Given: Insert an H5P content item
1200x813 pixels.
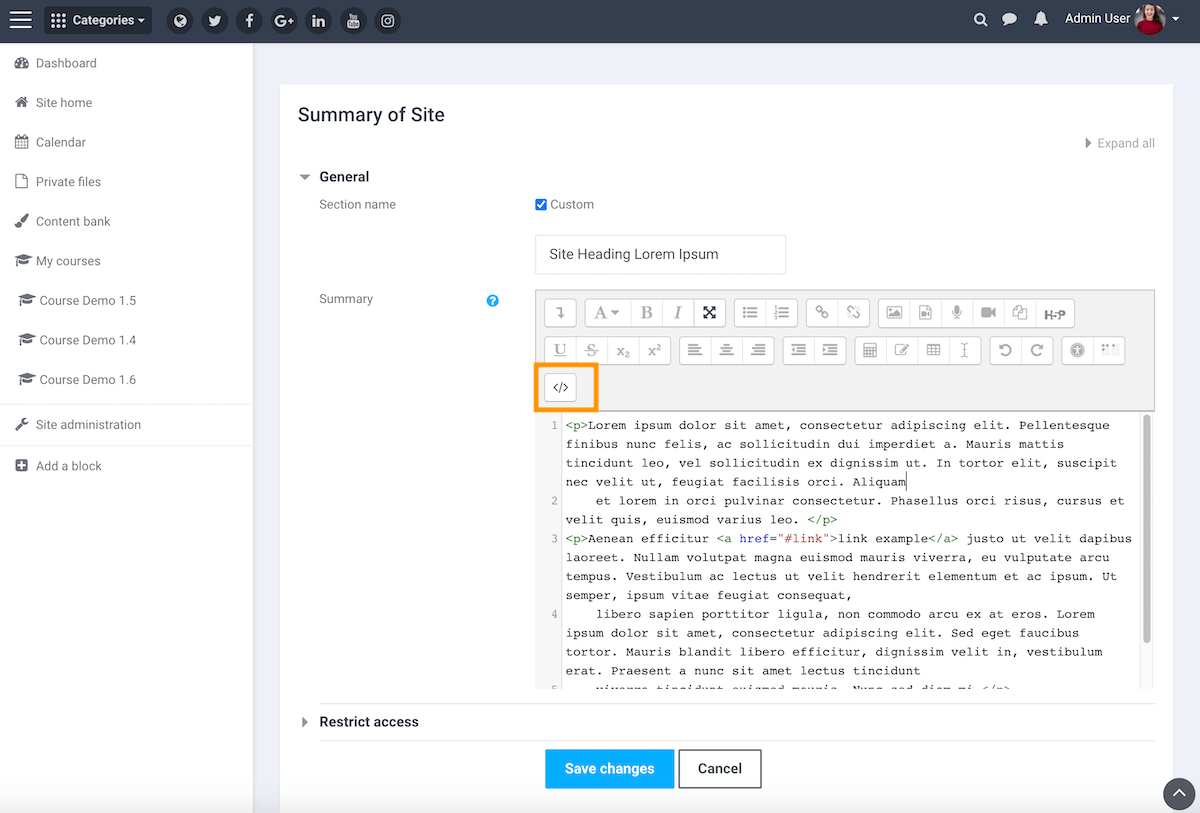Looking at the screenshot, I should coord(1055,313).
